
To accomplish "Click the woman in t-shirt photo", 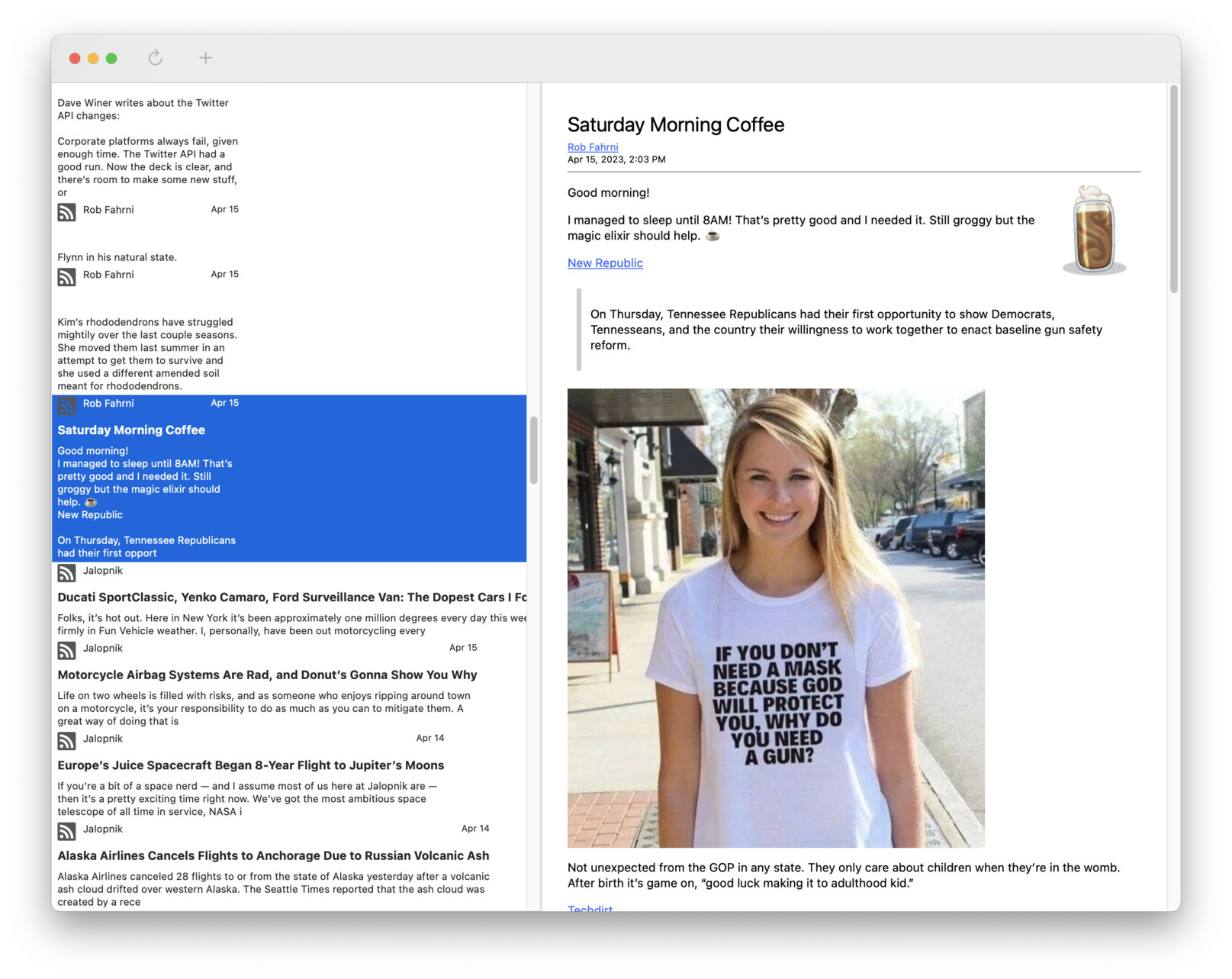I will click(776, 618).
